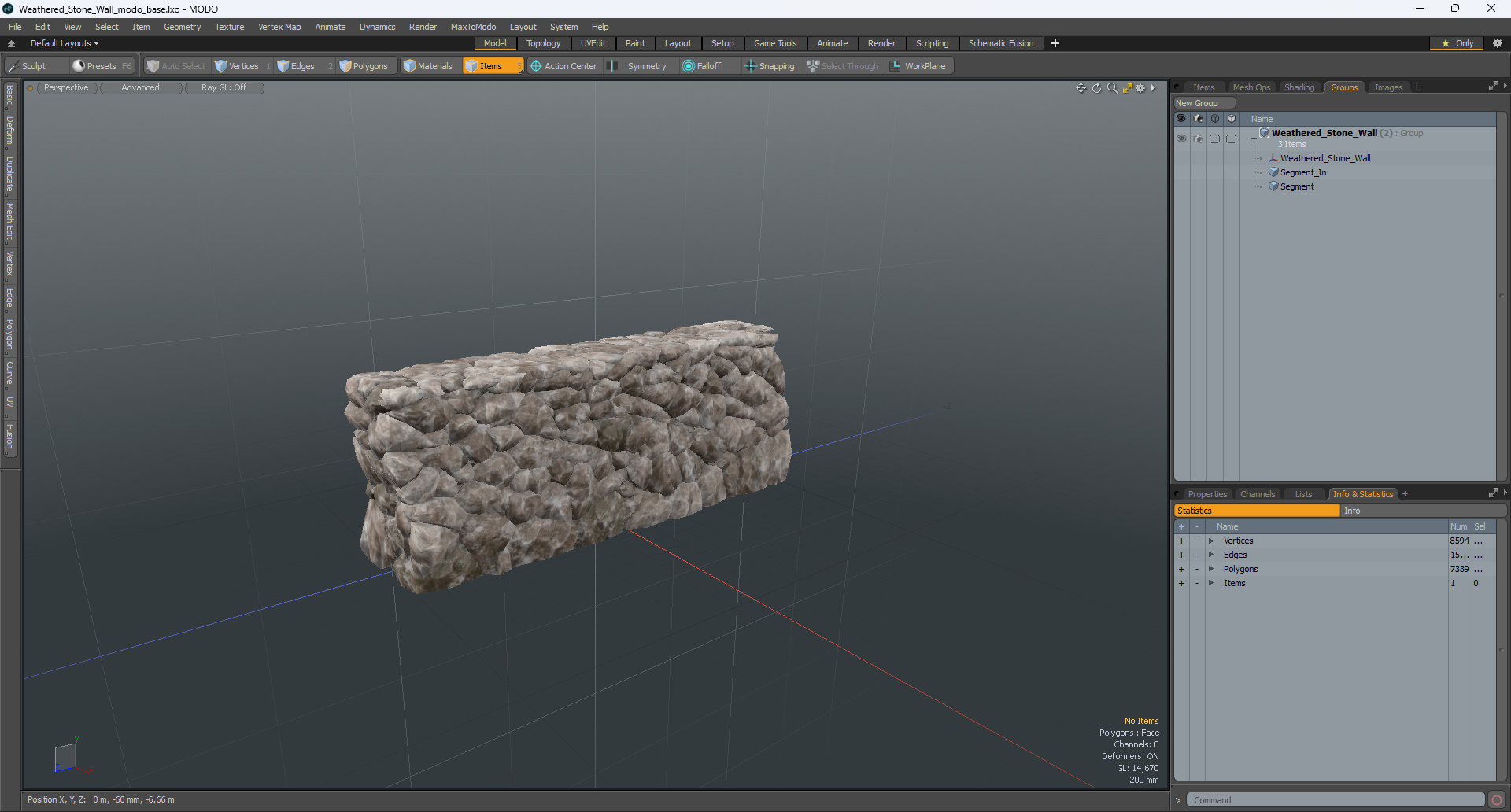Click the viewport move/pan icon
1511x812 pixels.
coord(1081,88)
